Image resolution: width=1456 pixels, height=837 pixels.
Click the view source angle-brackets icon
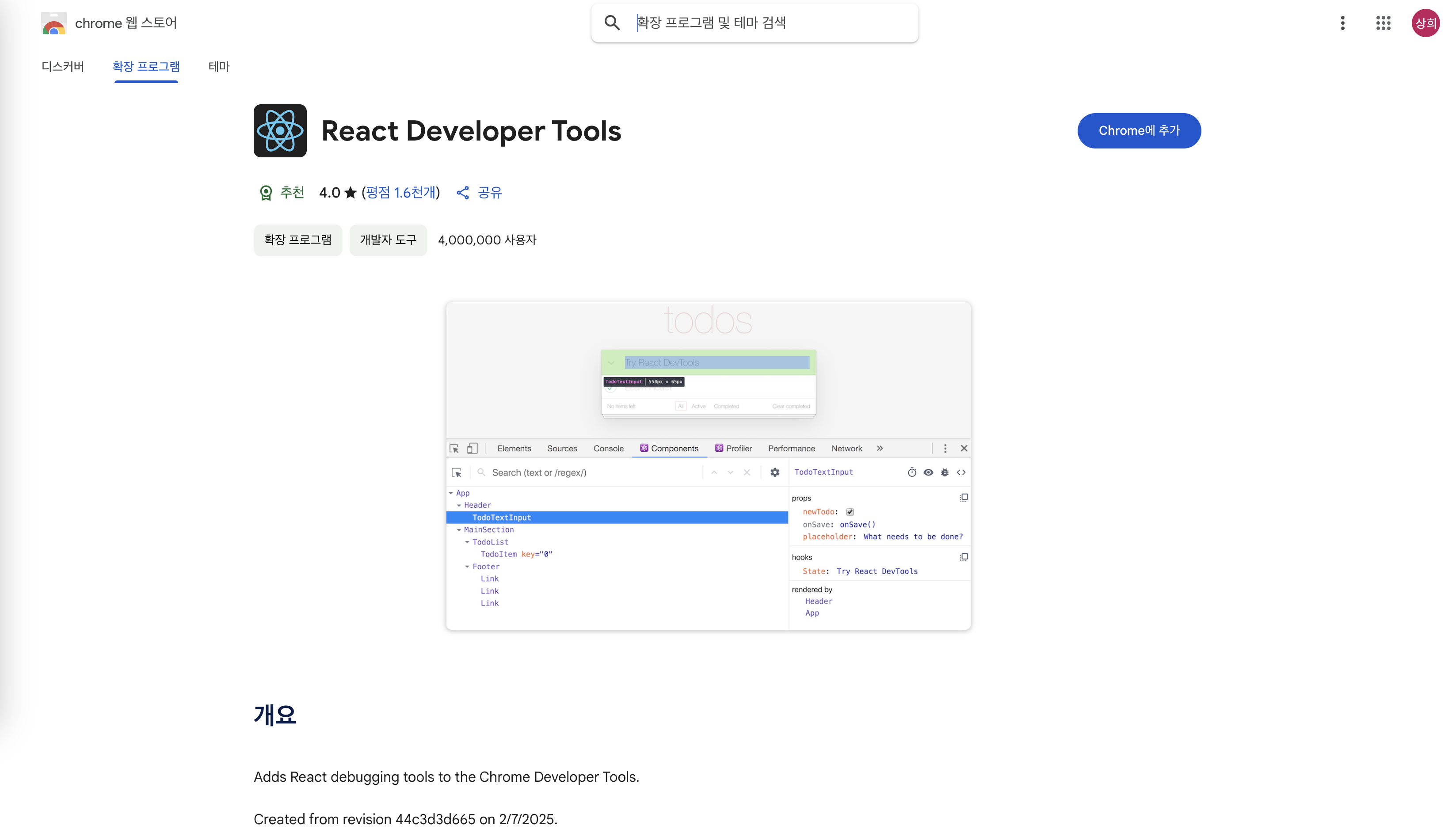(961, 472)
